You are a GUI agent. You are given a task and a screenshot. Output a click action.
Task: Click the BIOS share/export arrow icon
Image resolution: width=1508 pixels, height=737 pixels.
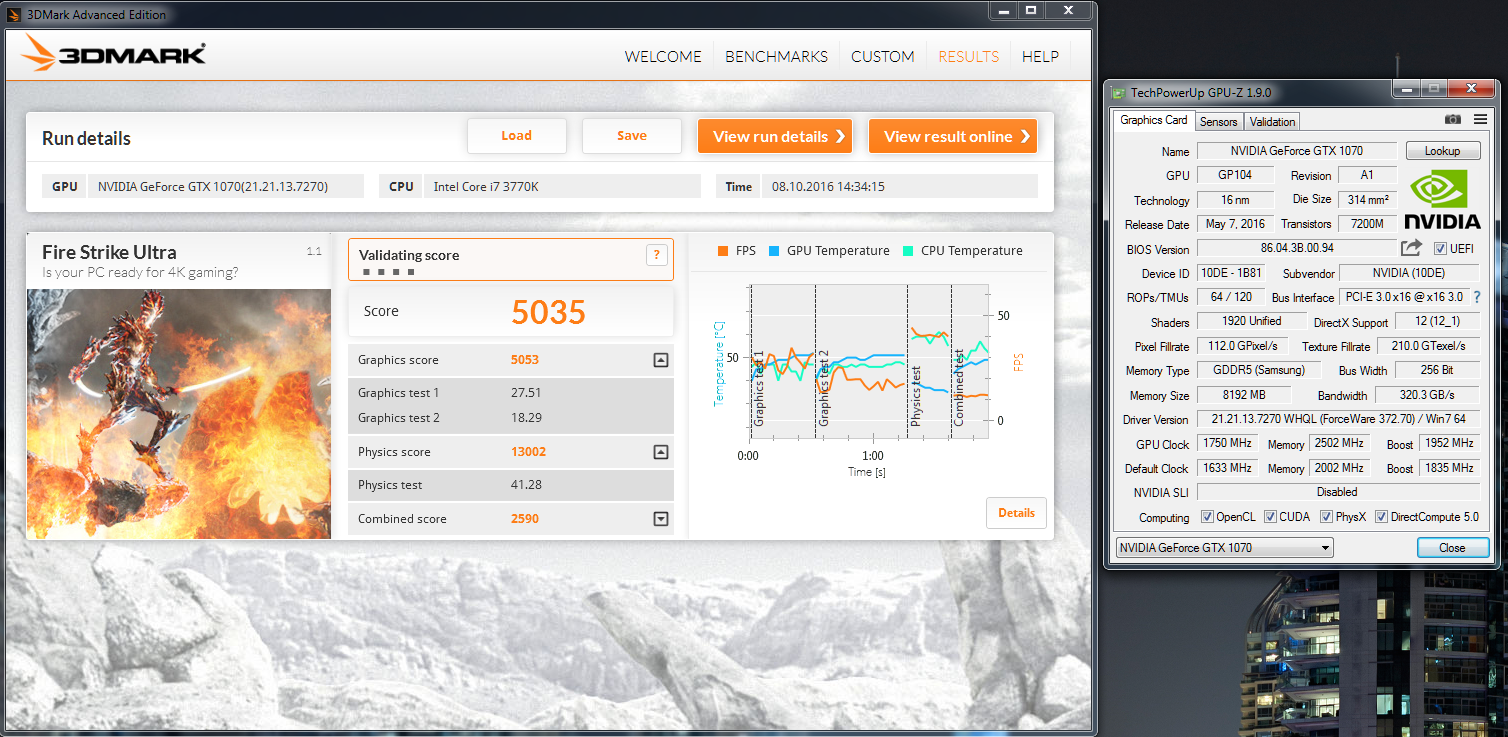[1411, 248]
